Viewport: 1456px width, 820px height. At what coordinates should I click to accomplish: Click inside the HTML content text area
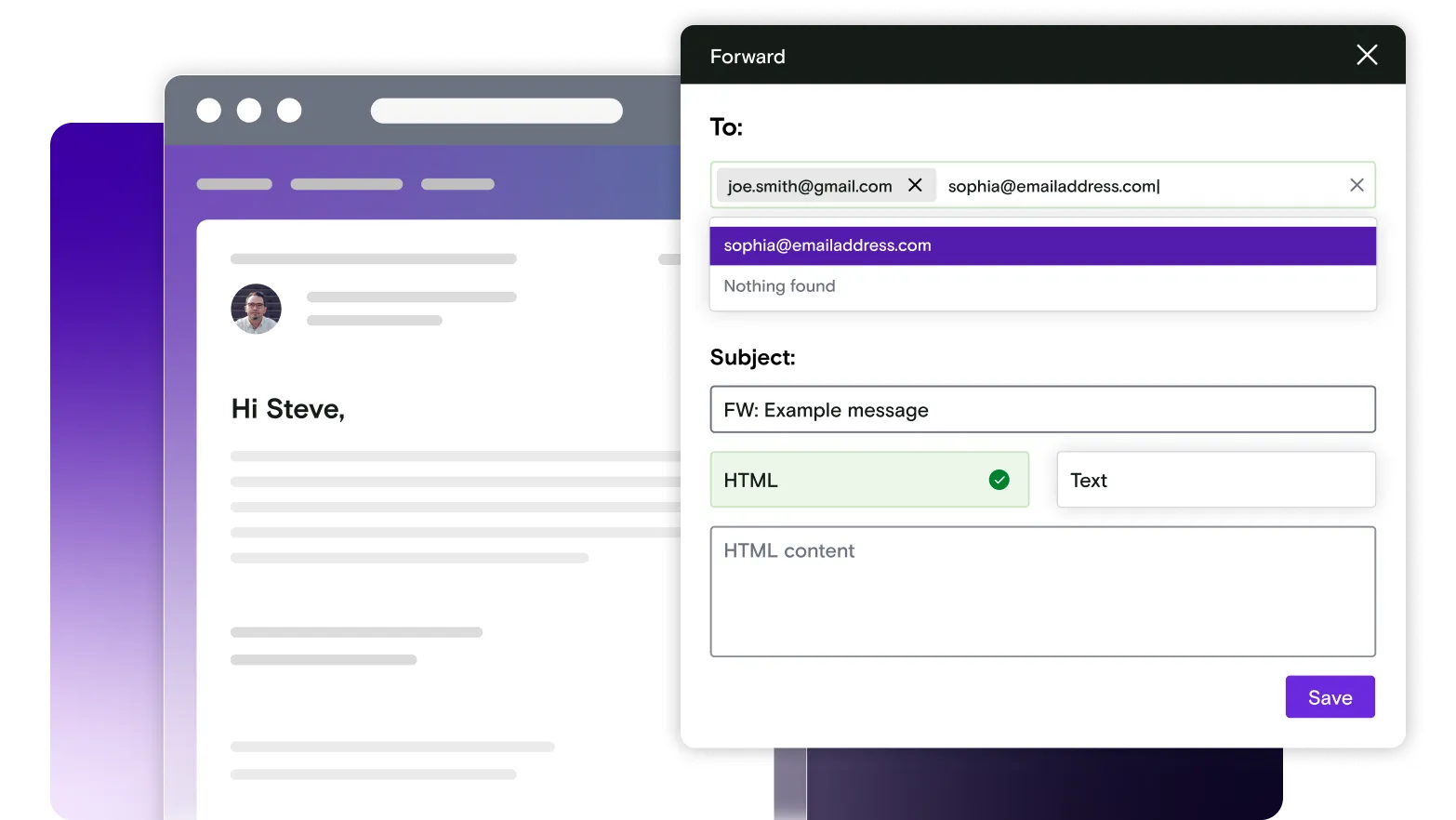coord(1041,600)
